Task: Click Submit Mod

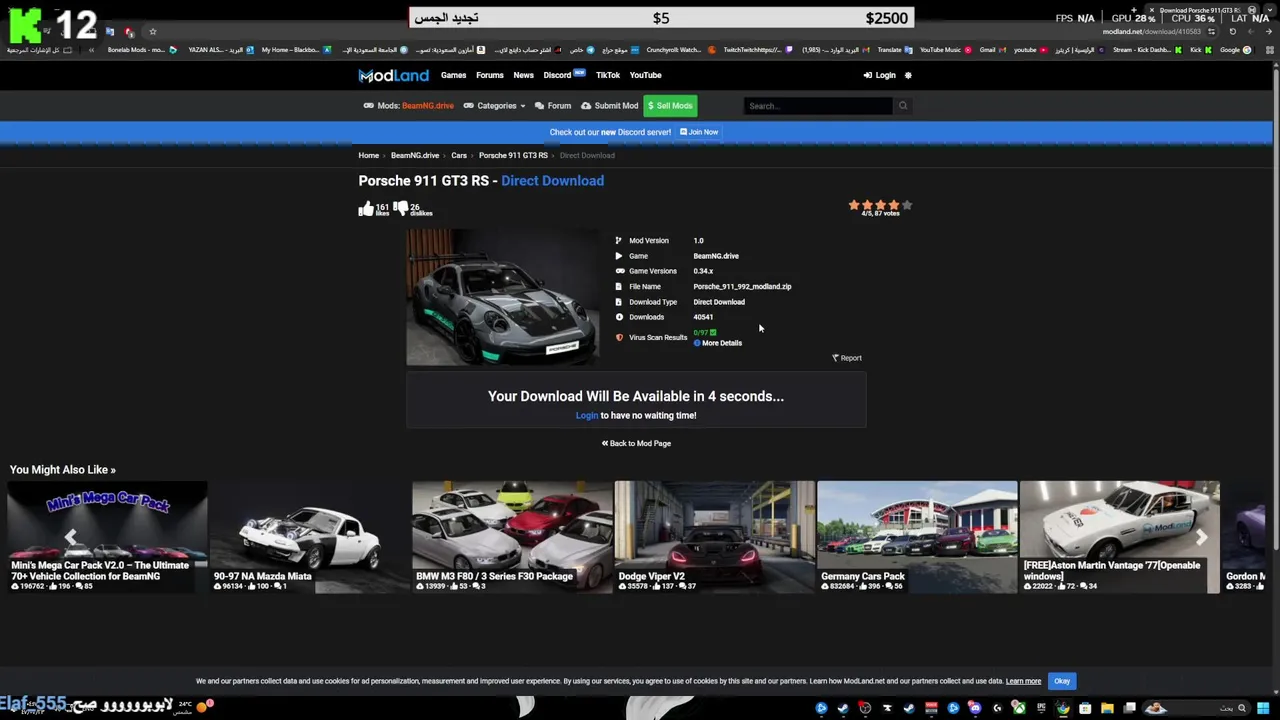Action: pyautogui.click(x=609, y=105)
